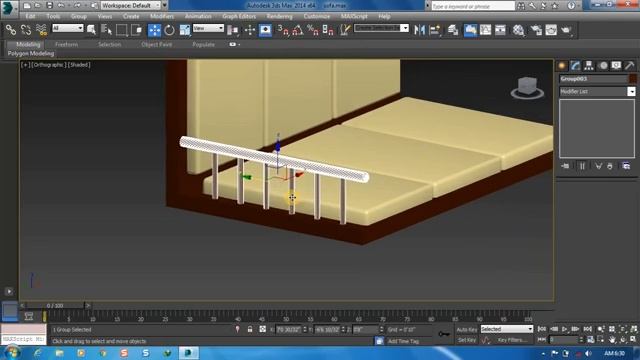The width and height of the screenshot is (640, 360).
Task: Switch to the Freeform ribbon tab
Action: [66, 44]
